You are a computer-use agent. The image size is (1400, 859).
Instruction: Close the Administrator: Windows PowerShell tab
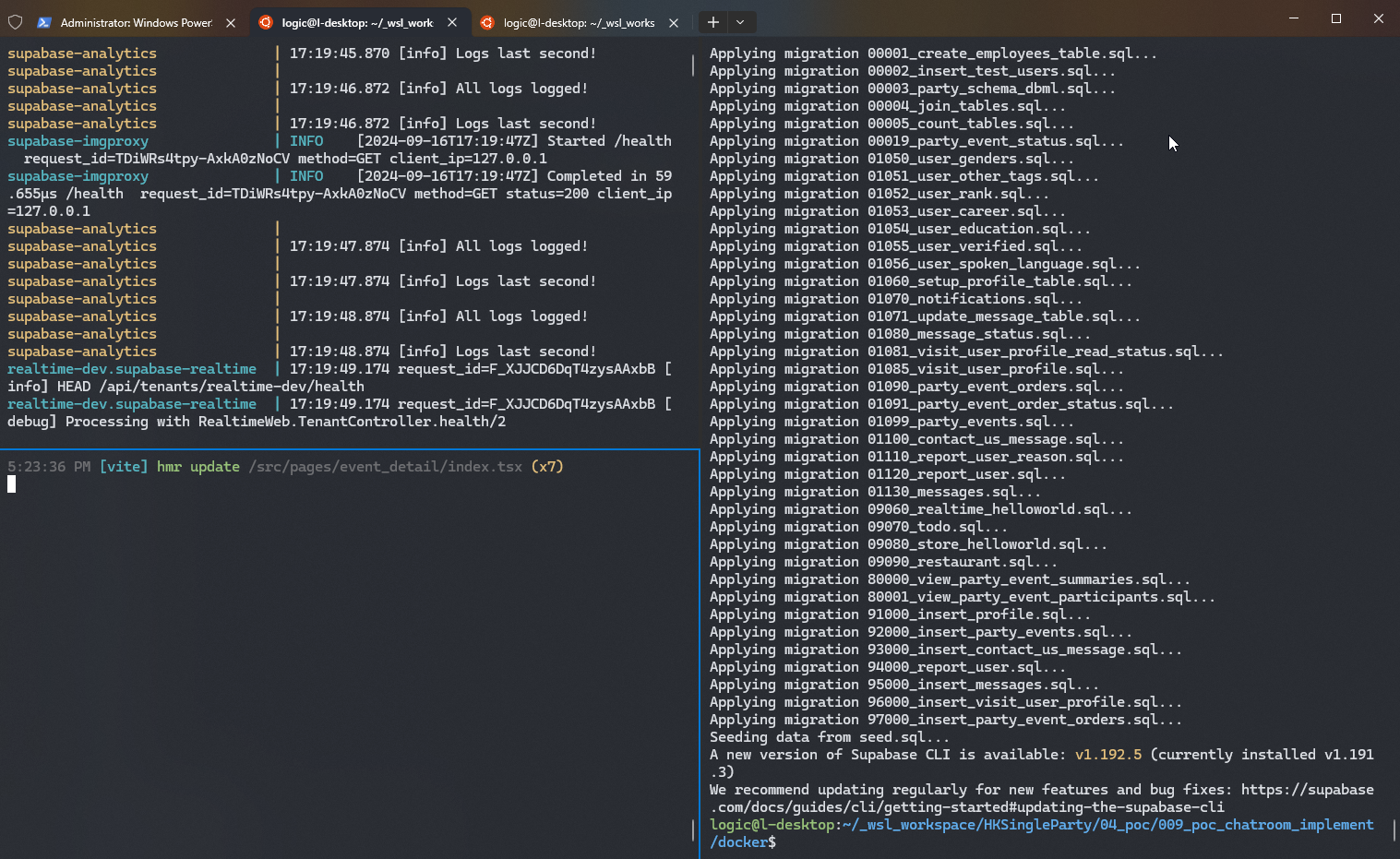coord(231,23)
